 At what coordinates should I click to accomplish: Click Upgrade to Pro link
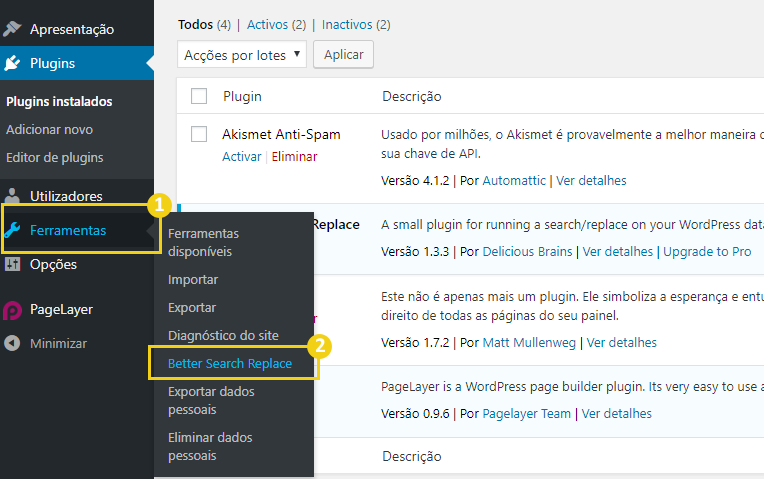click(x=707, y=251)
